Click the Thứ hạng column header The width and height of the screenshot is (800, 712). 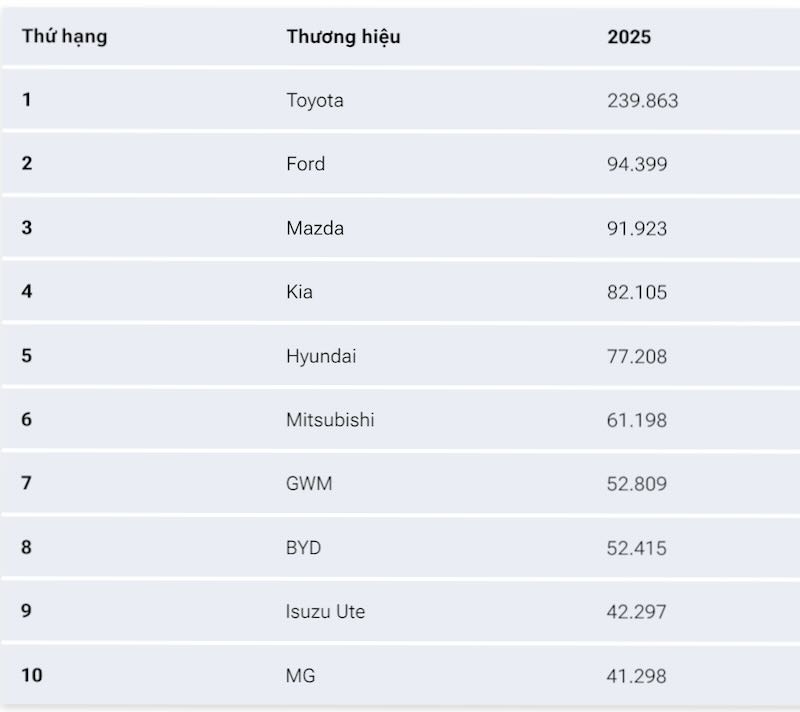point(65,37)
